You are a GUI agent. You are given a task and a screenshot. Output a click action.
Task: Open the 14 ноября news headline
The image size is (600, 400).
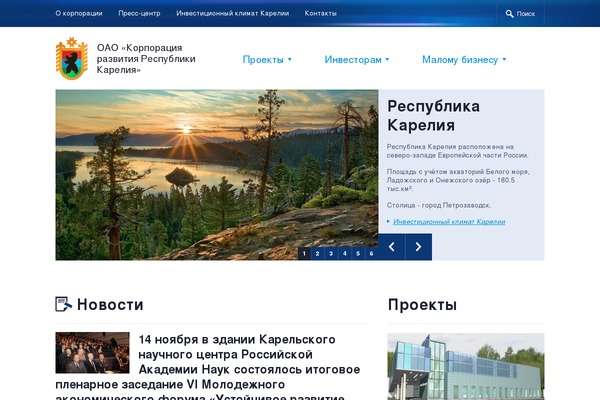(209, 369)
